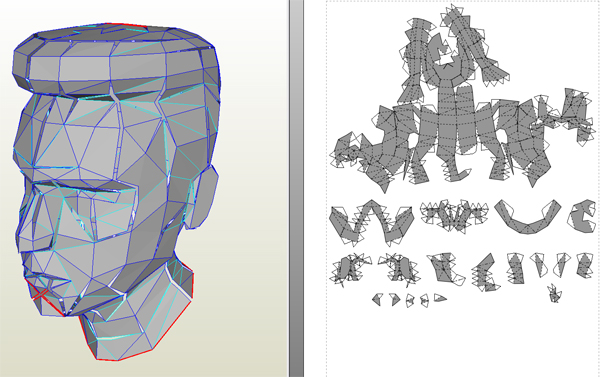Select the symmetrical many-flapped piece beside the W-shaped piece
600x377 pixels.
(454, 216)
